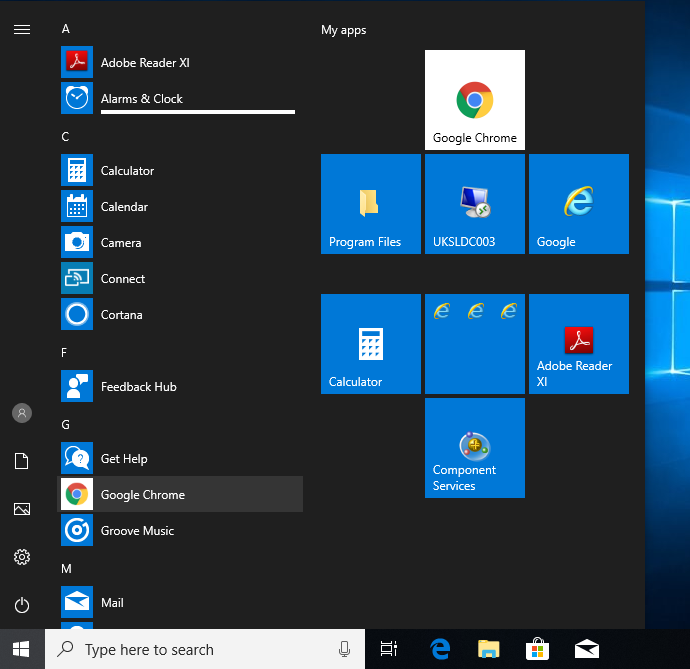Open the Program Files tile
The width and height of the screenshot is (690, 669).
(x=371, y=204)
